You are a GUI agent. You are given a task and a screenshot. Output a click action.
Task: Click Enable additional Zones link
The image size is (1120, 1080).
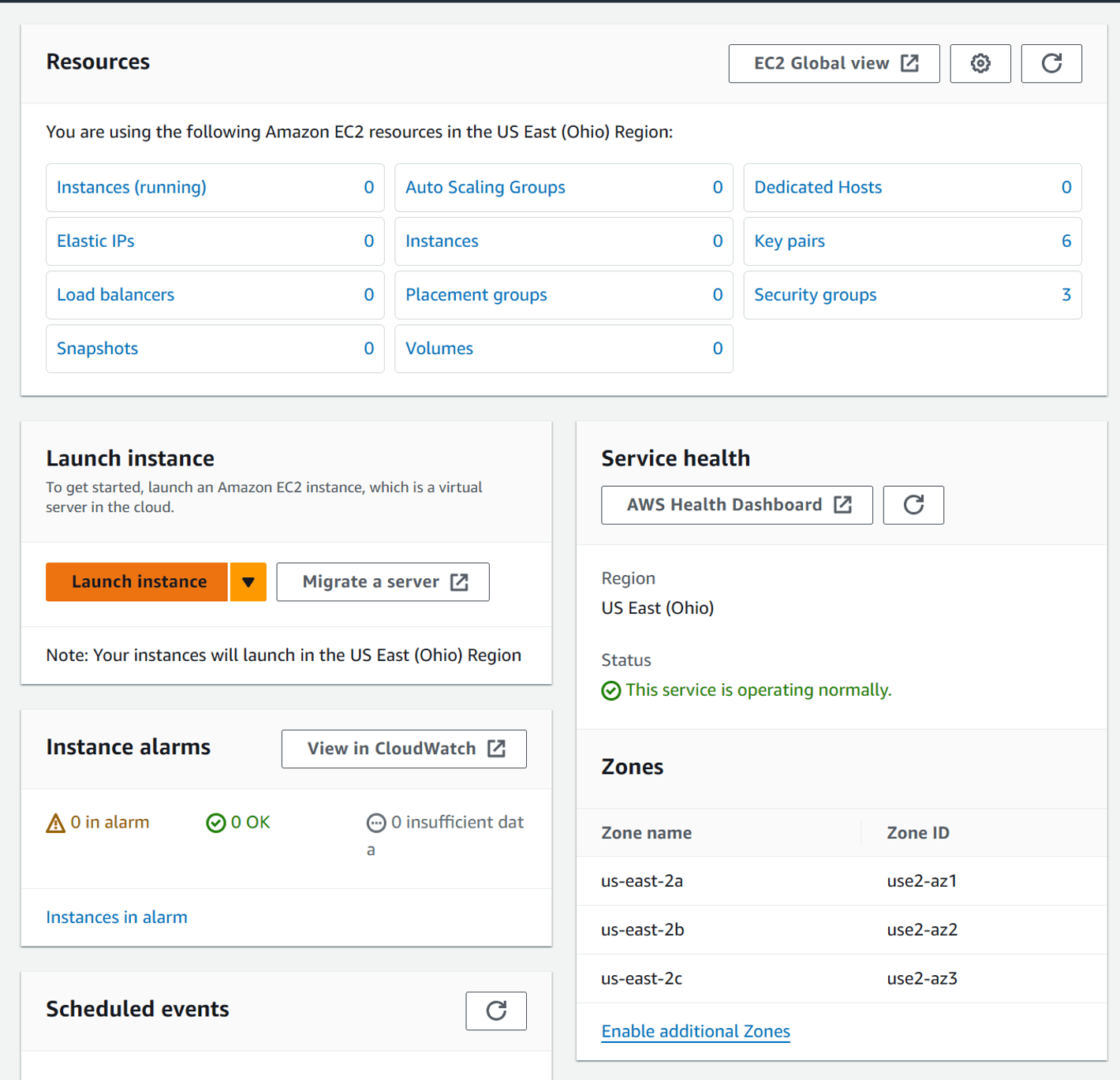696,1031
